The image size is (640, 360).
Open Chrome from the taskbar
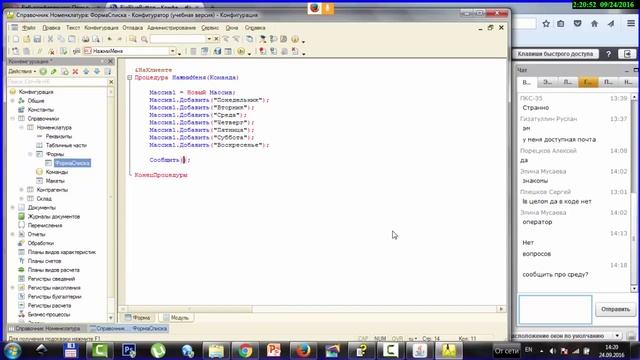click(245, 351)
